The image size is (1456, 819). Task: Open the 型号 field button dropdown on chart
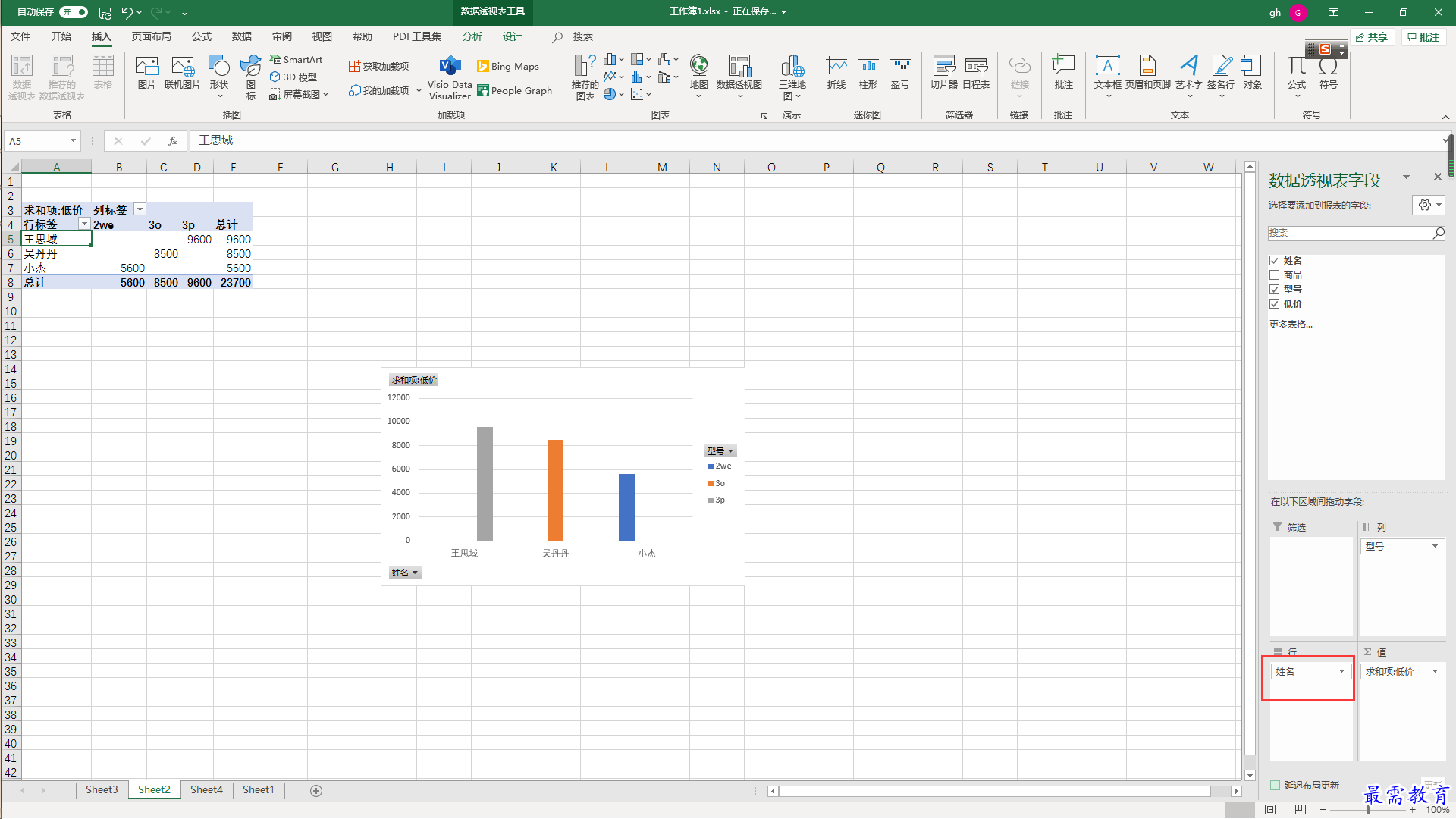coord(720,451)
